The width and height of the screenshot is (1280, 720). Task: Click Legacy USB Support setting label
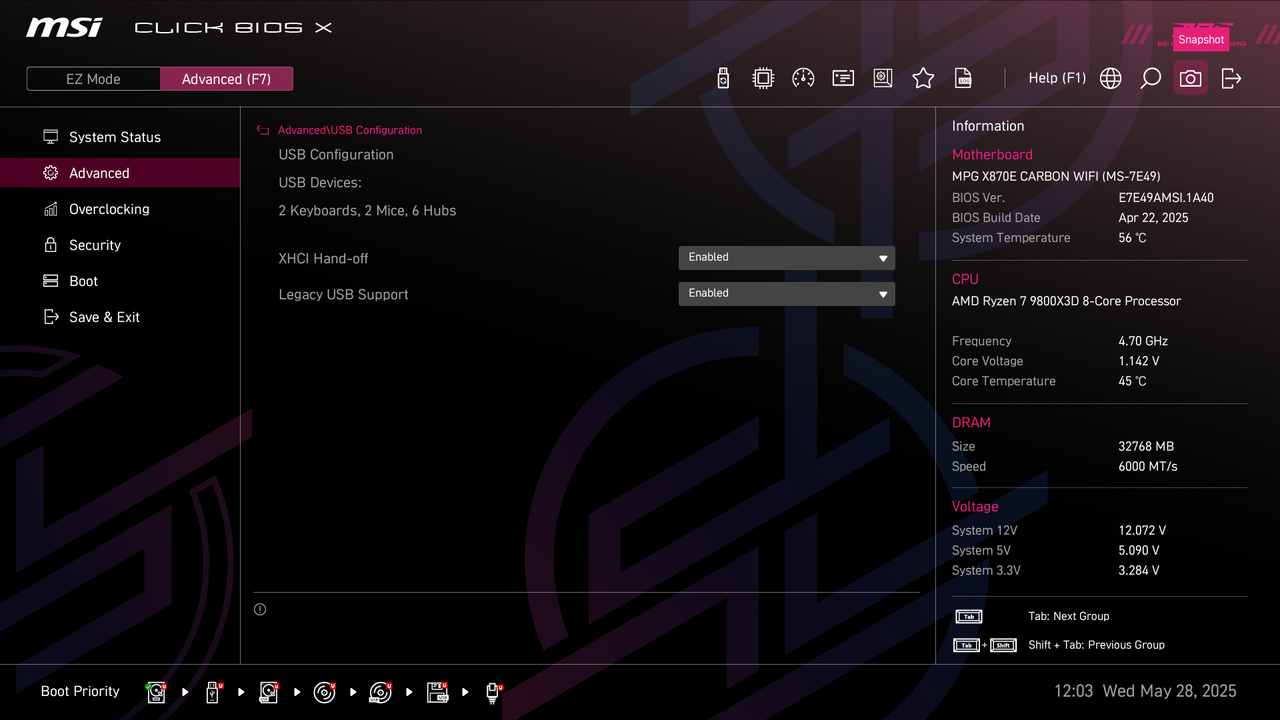[x=343, y=294]
